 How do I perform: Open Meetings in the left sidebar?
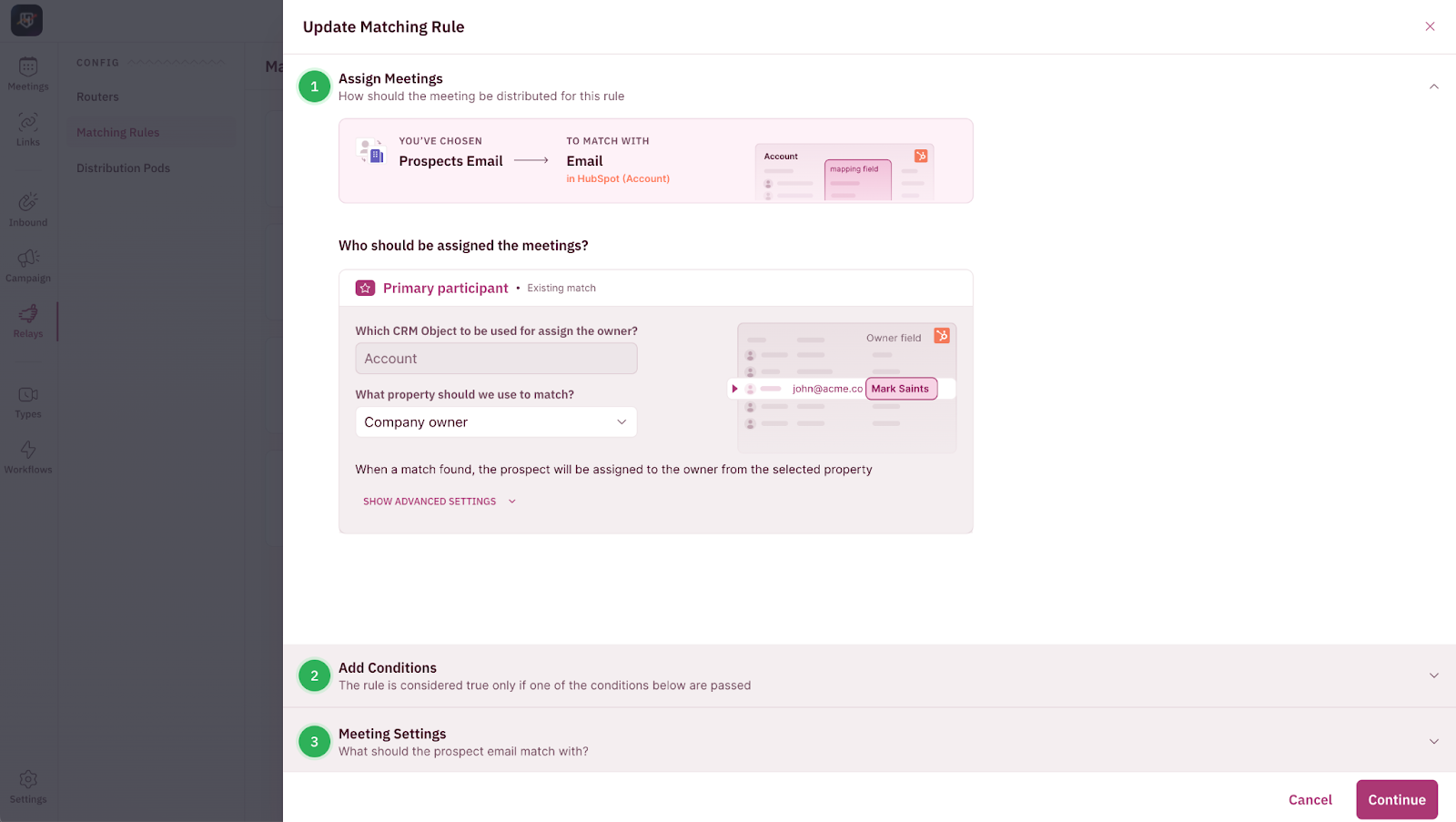point(28,74)
